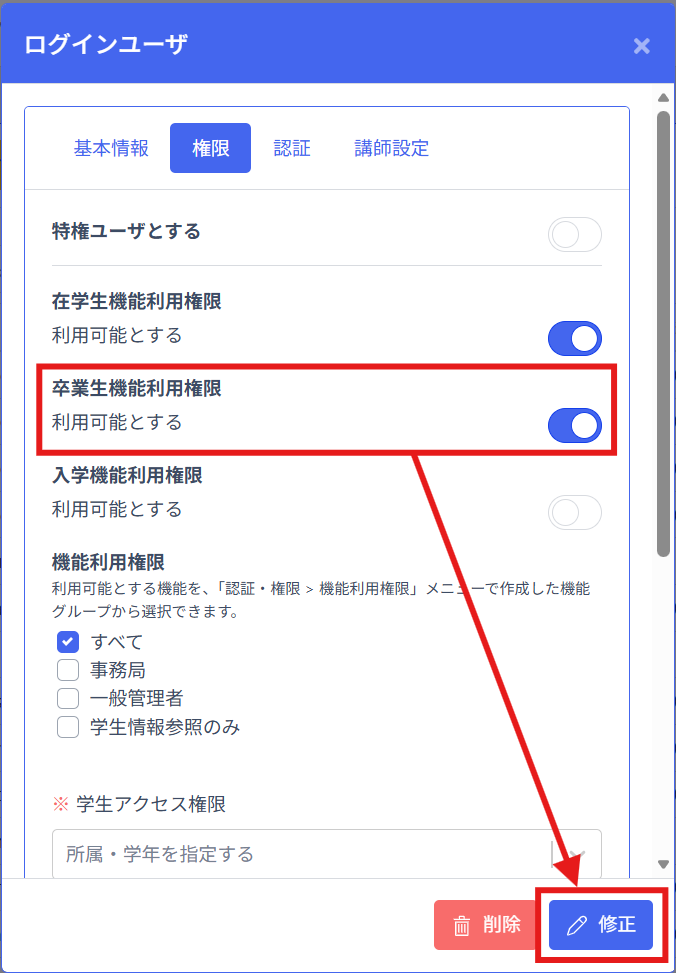Screen dimensions: 676x973
Task: Close the ログインユーザ dialog with the X
Action: (641, 46)
